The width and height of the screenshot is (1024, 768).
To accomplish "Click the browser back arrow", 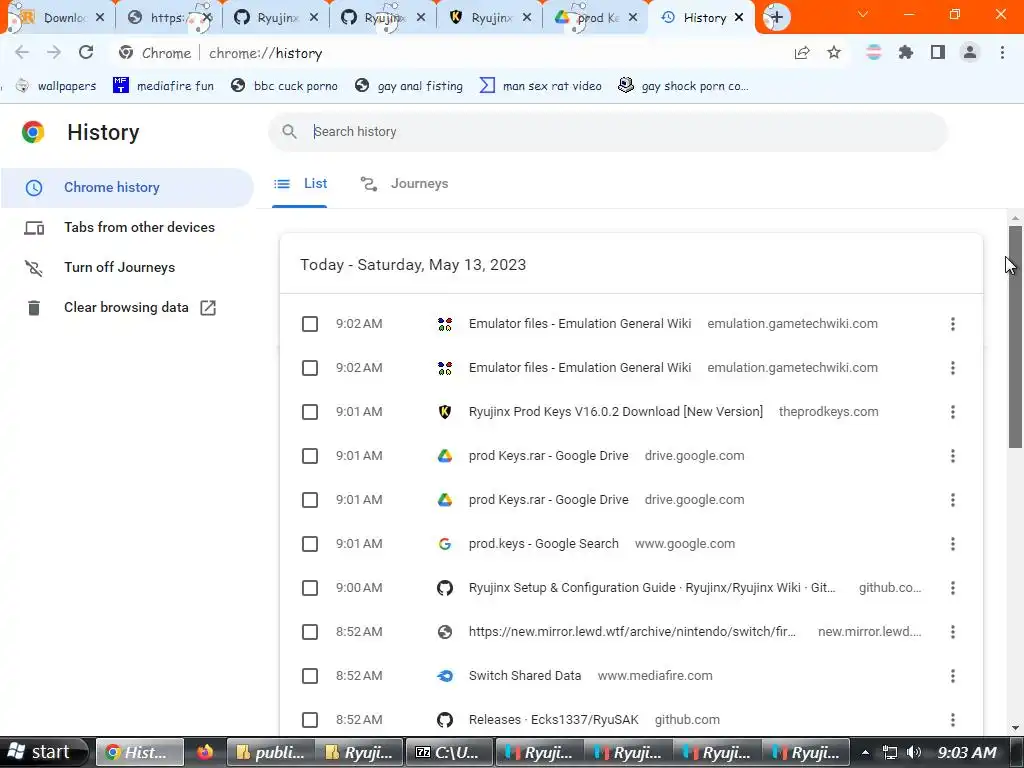I will pyautogui.click(x=22, y=53).
